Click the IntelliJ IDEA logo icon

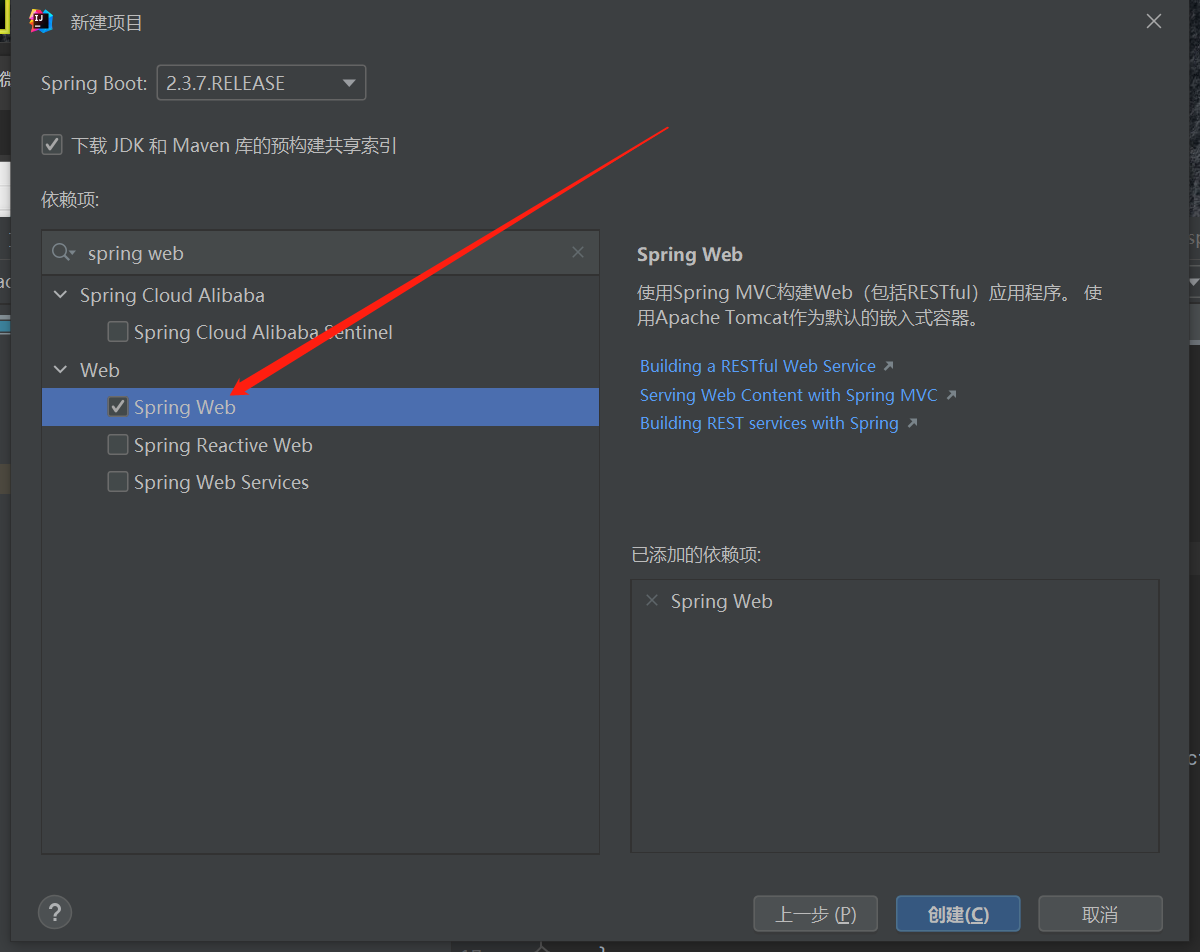point(41,21)
